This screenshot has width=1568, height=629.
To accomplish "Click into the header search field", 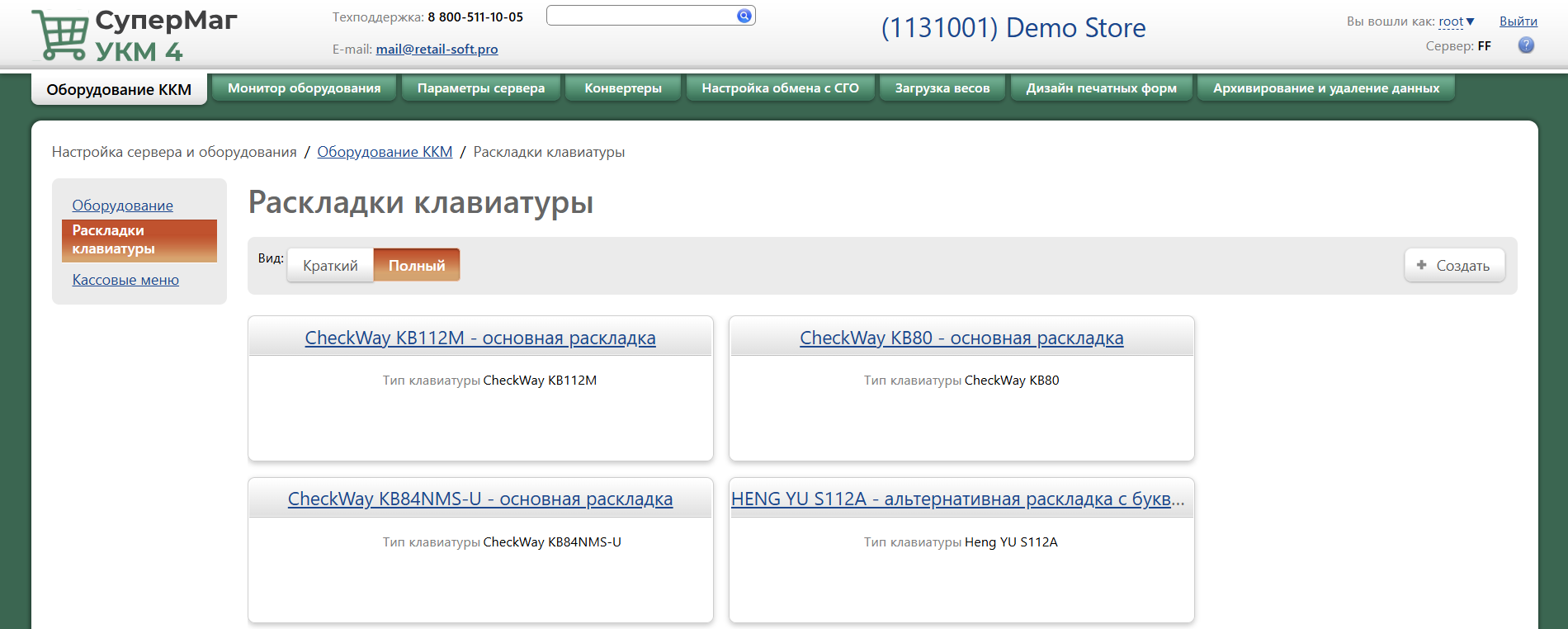I will (640, 16).
